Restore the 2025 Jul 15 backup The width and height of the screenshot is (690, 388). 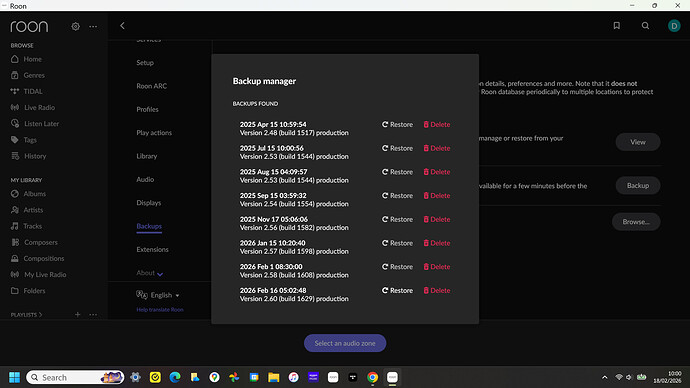coord(397,148)
